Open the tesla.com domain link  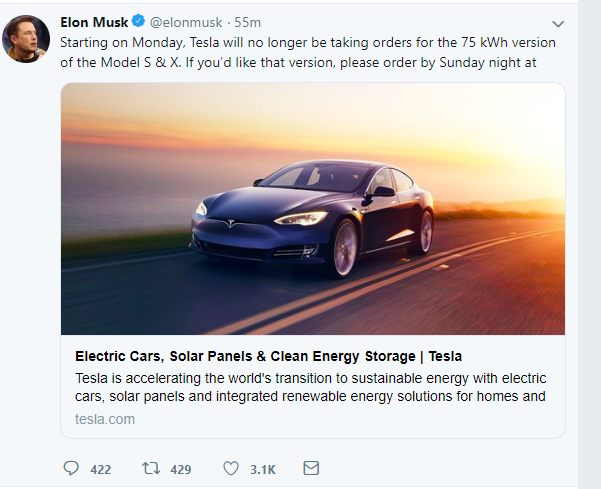point(105,419)
